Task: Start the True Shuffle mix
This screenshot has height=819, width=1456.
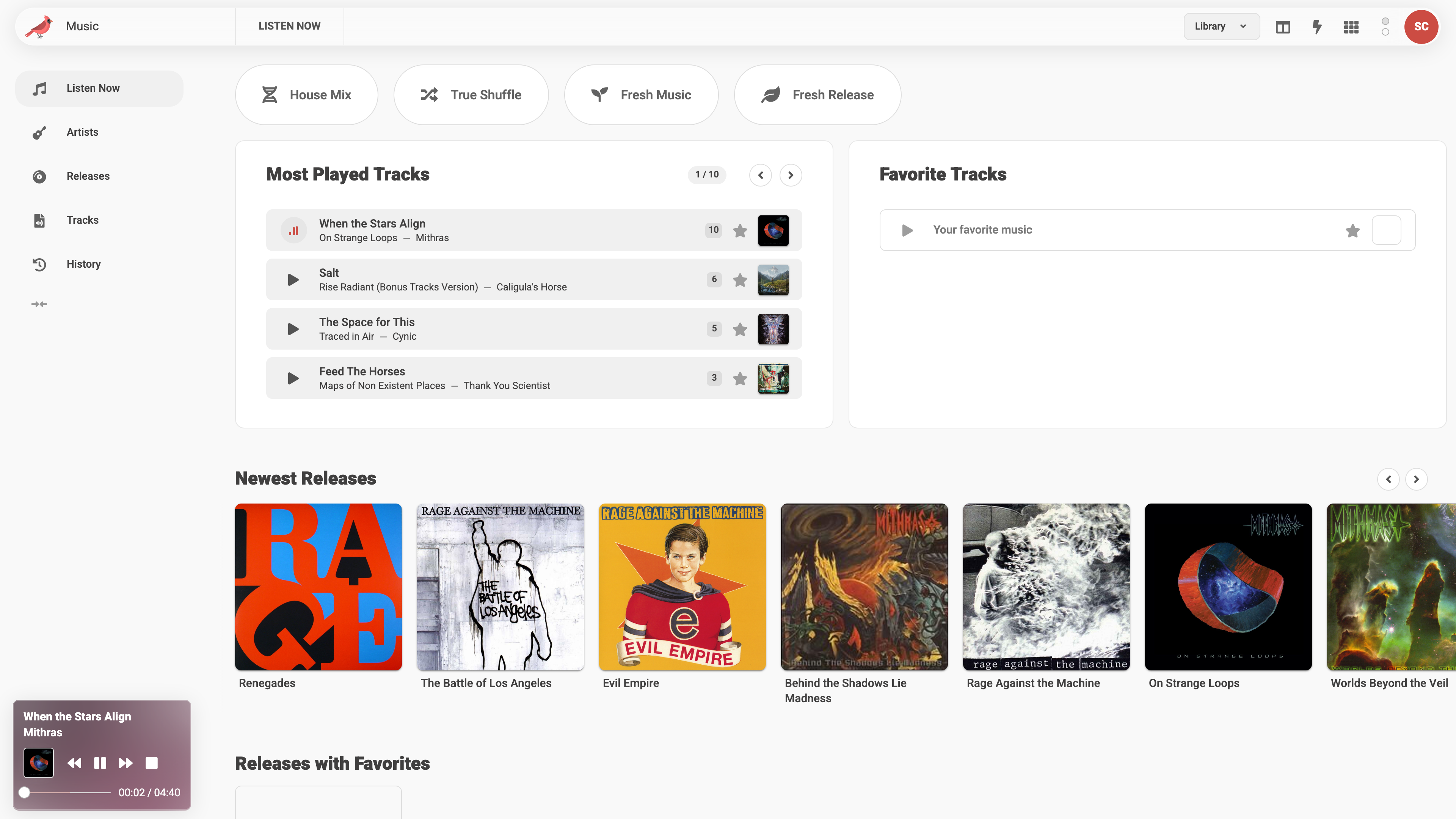Action: tap(471, 95)
